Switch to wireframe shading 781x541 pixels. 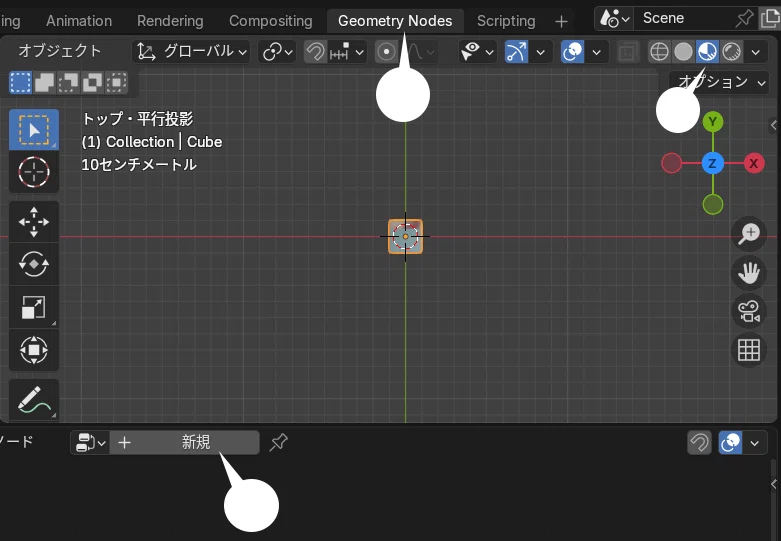pos(659,51)
